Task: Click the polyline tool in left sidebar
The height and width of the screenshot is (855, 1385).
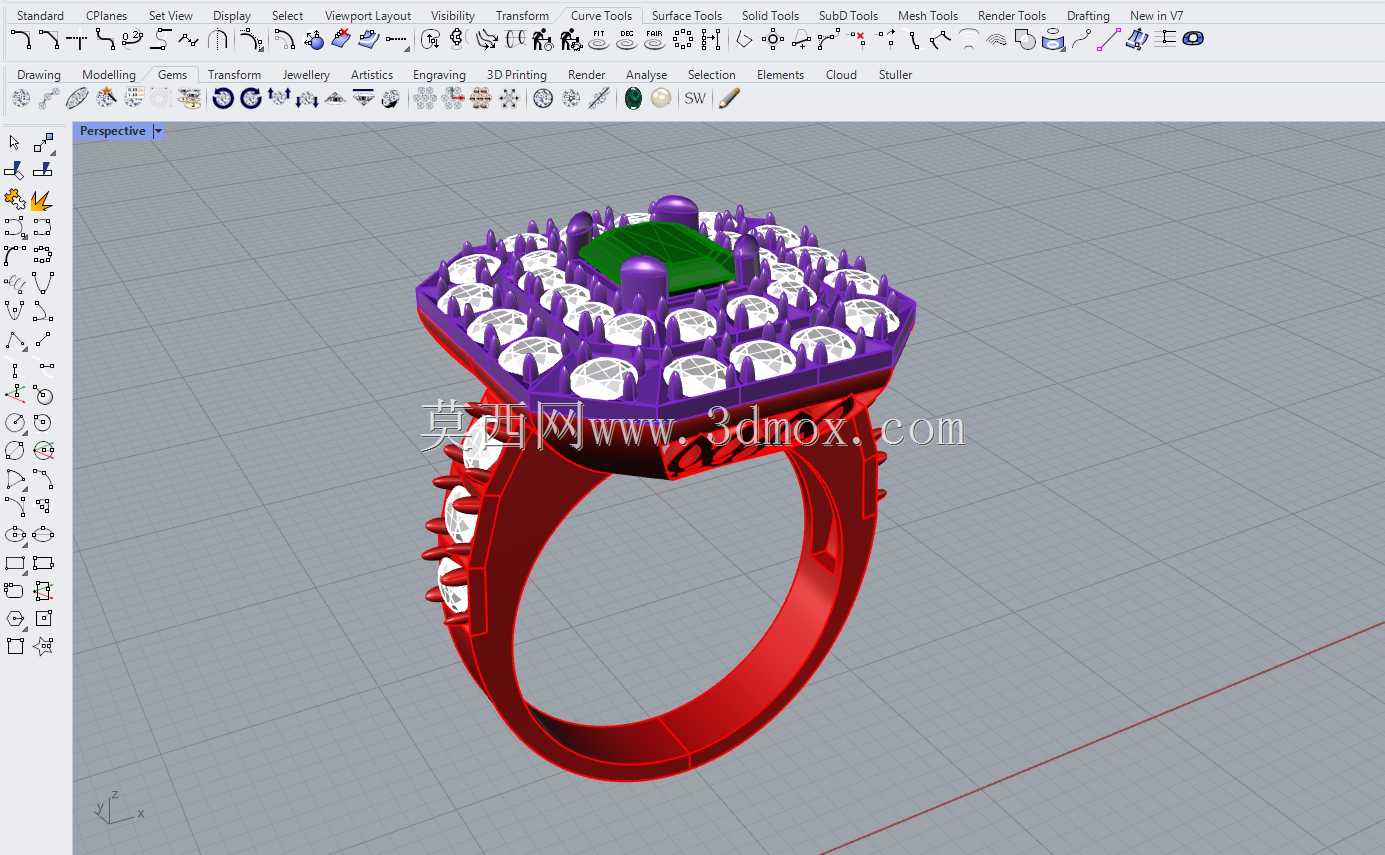Action: coord(14,339)
